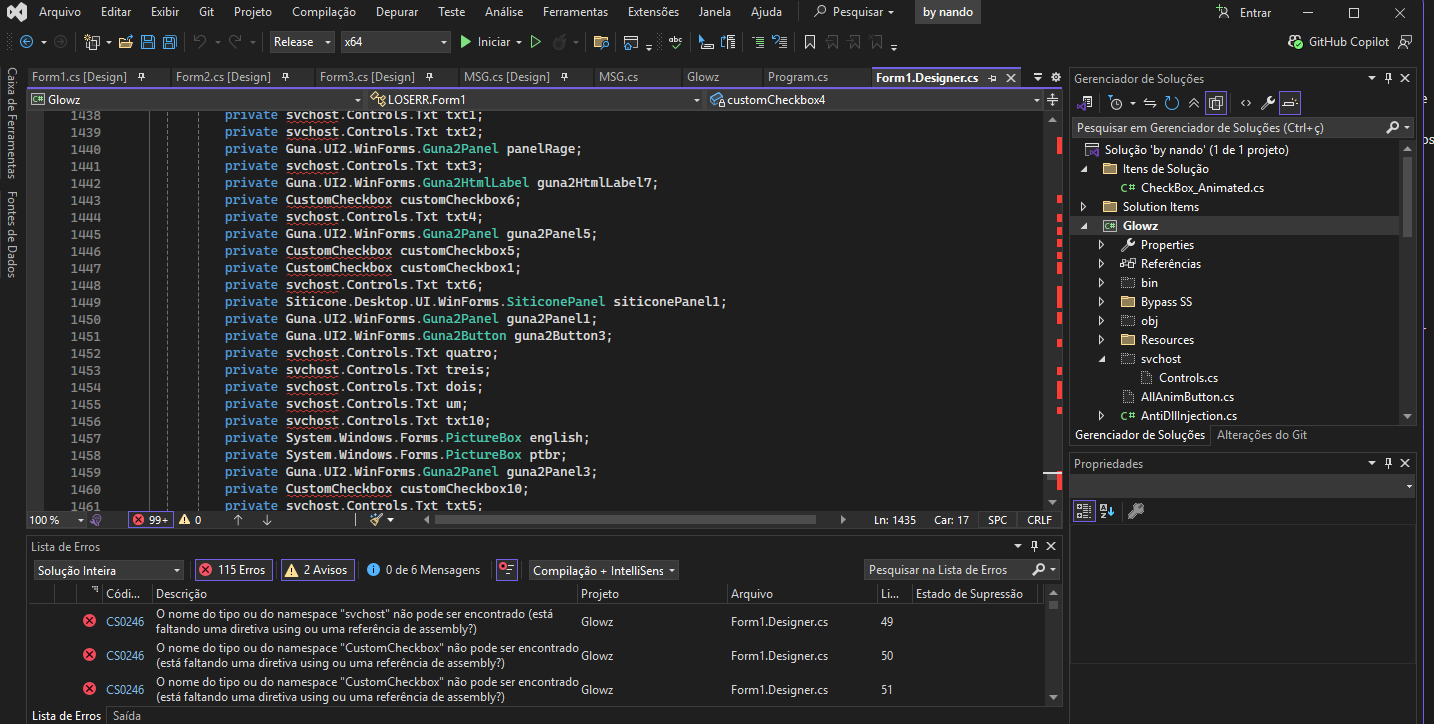
Task: Click the Save All toolbar icon
Action: [169, 42]
